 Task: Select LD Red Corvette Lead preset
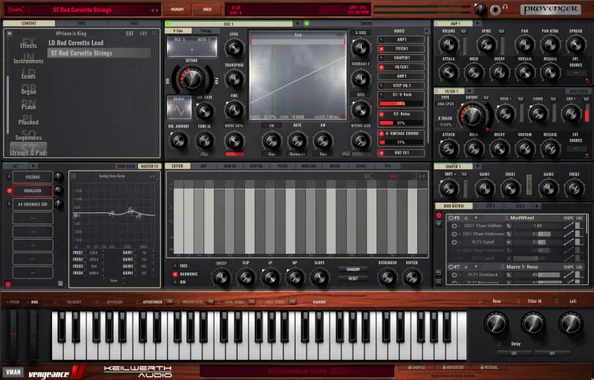[76, 43]
